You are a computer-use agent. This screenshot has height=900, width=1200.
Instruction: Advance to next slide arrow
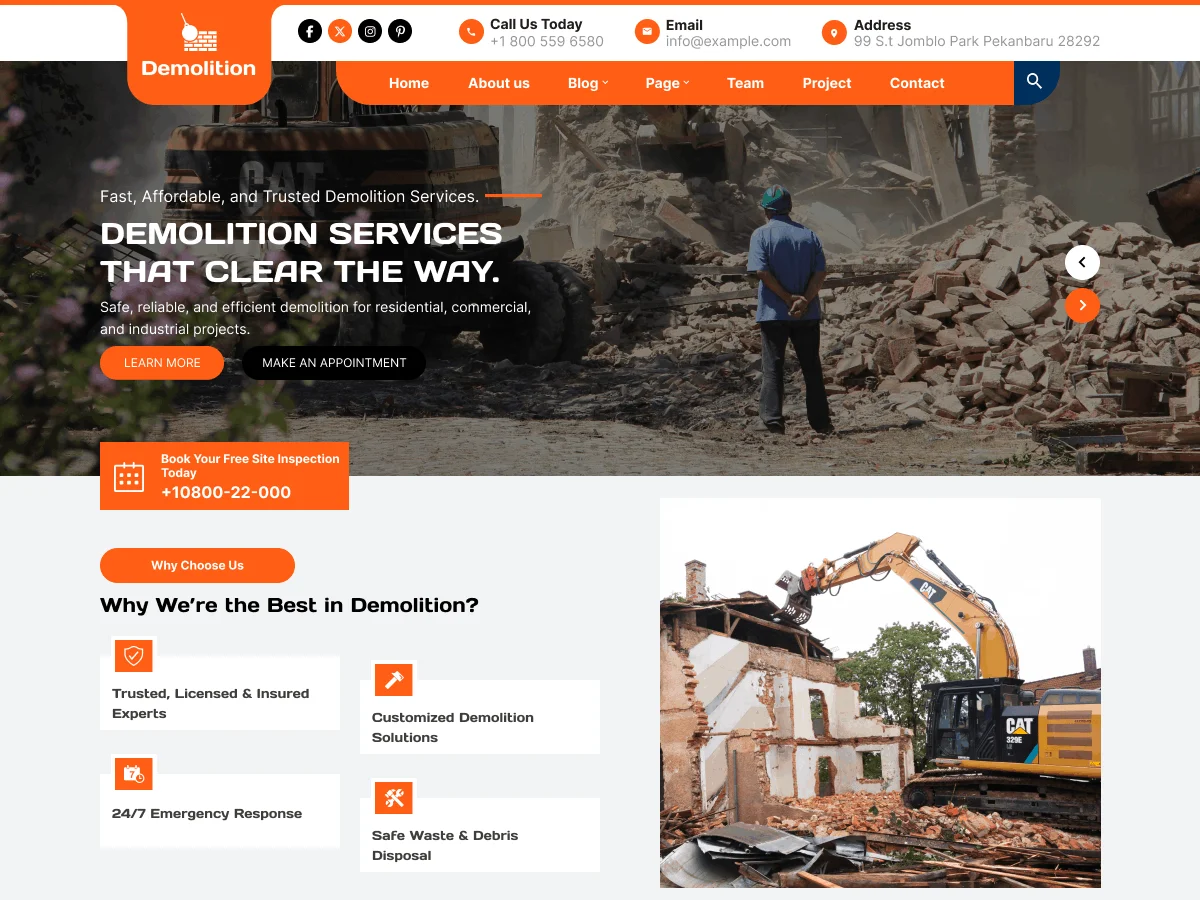(x=1082, y=305)
